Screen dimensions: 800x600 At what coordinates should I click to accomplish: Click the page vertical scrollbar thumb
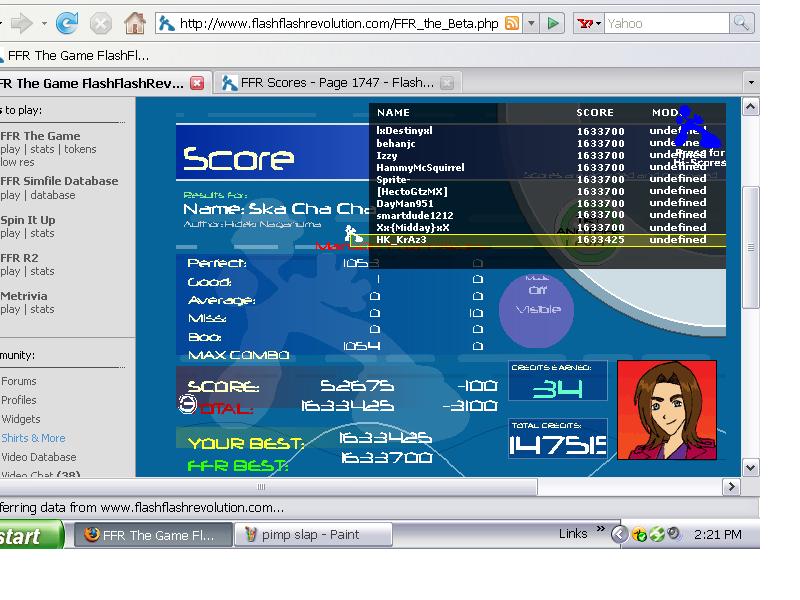click(x=751, y=247)
